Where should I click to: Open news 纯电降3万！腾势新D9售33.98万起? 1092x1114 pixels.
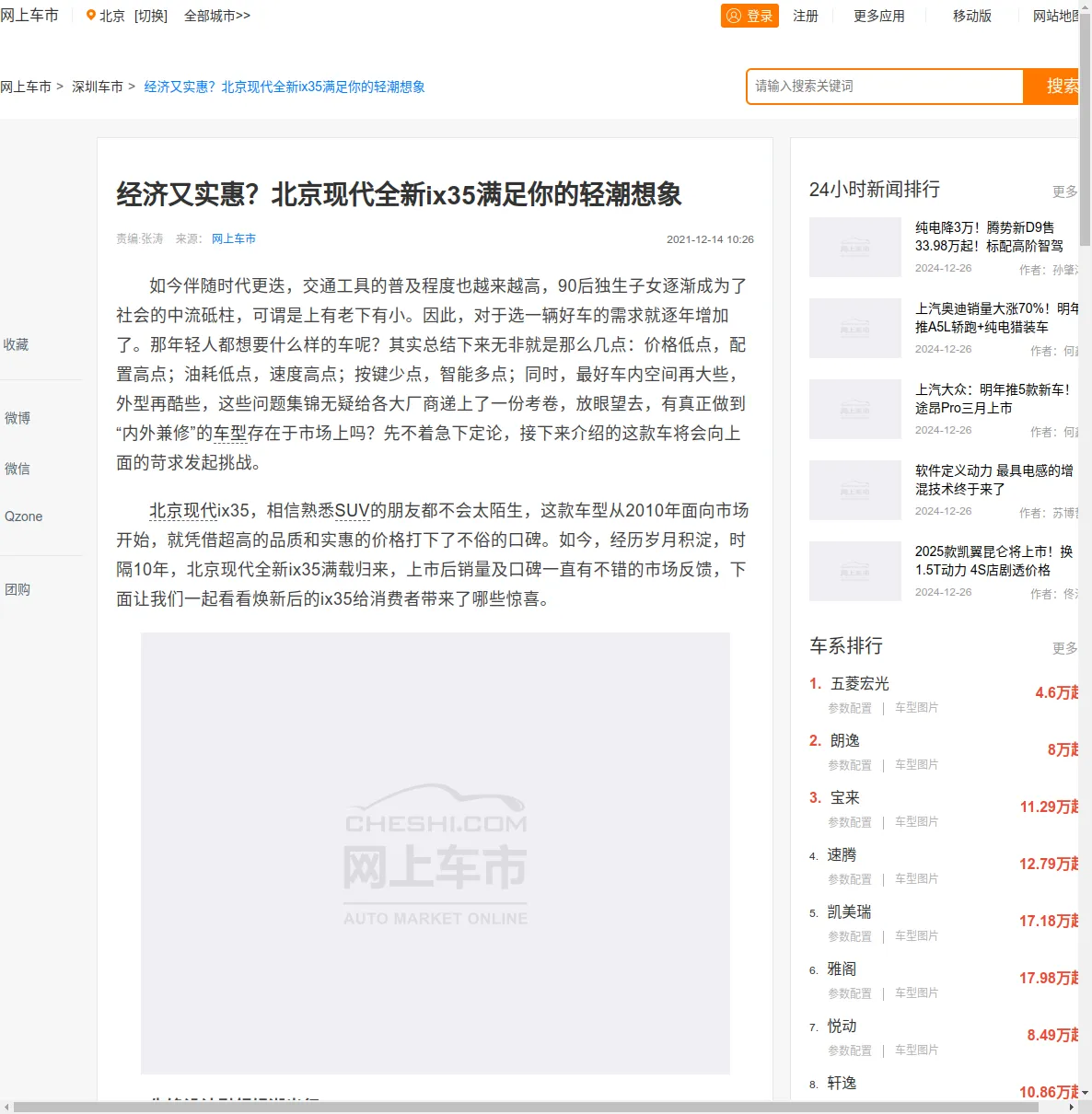[x=989, y=237]
